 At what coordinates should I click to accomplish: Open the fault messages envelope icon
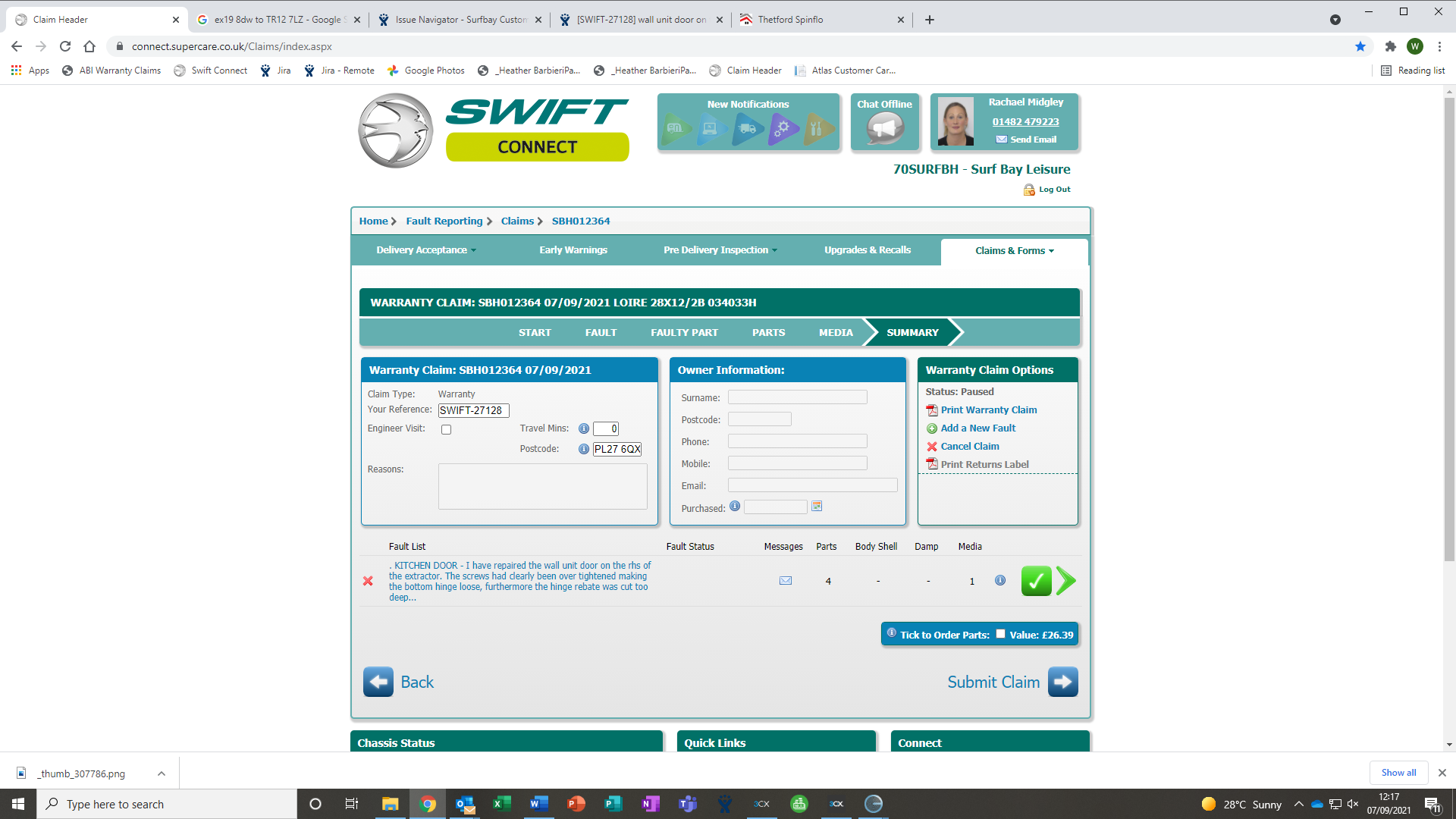[x=786, y=581]
